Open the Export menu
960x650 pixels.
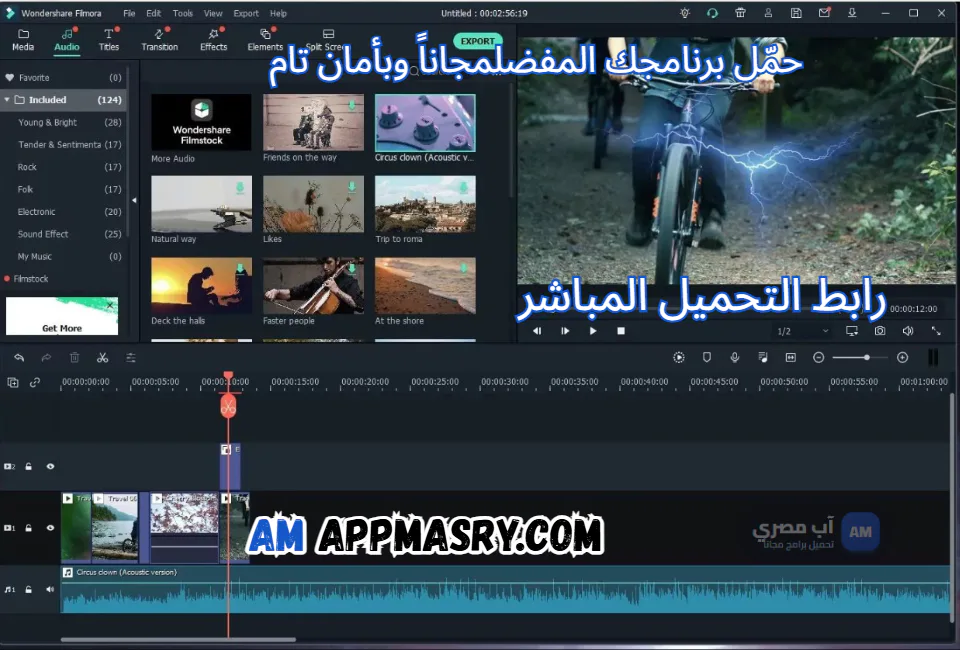(246, 13)
